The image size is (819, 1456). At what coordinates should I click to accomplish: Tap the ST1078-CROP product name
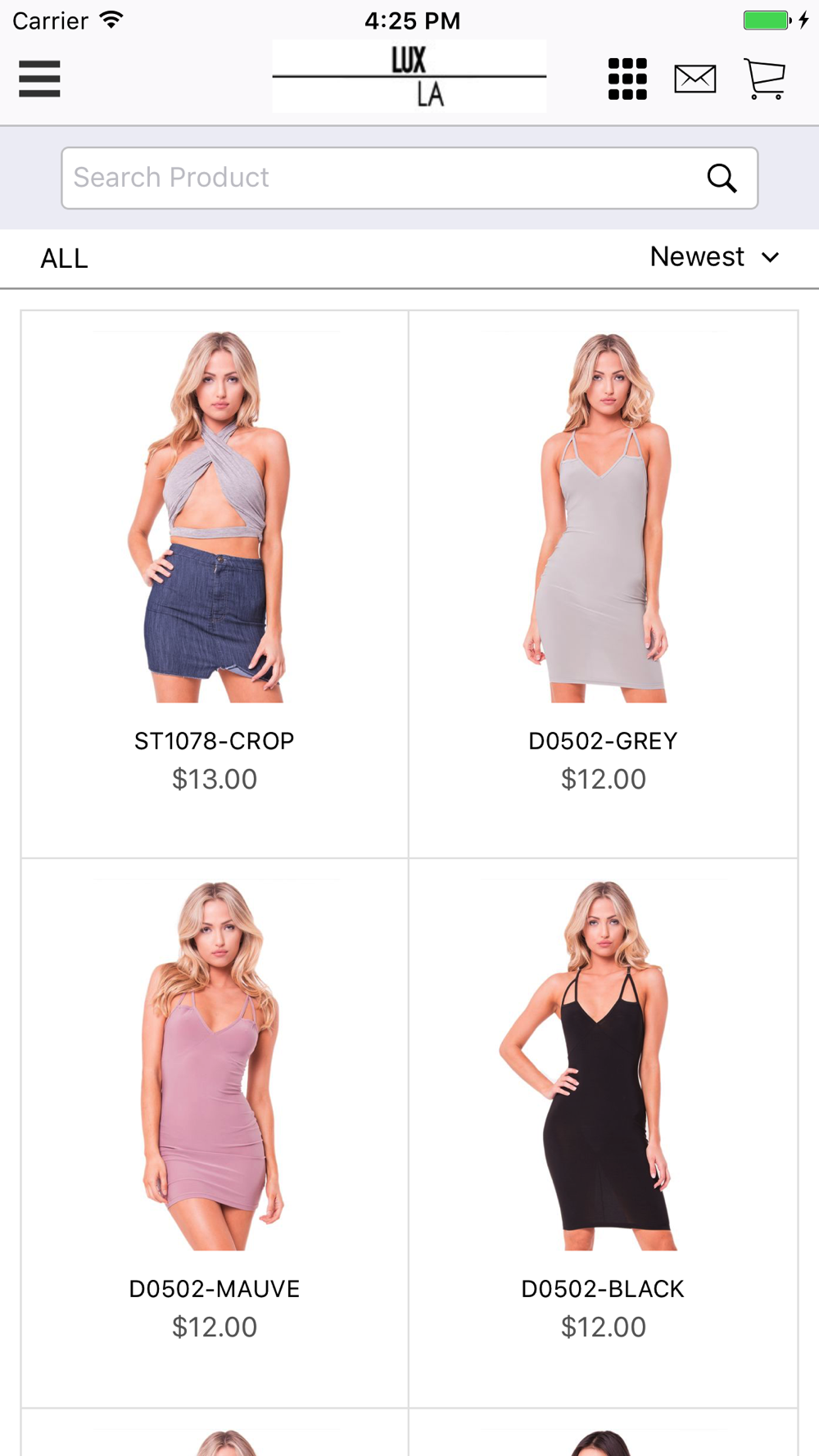(215, 741)
